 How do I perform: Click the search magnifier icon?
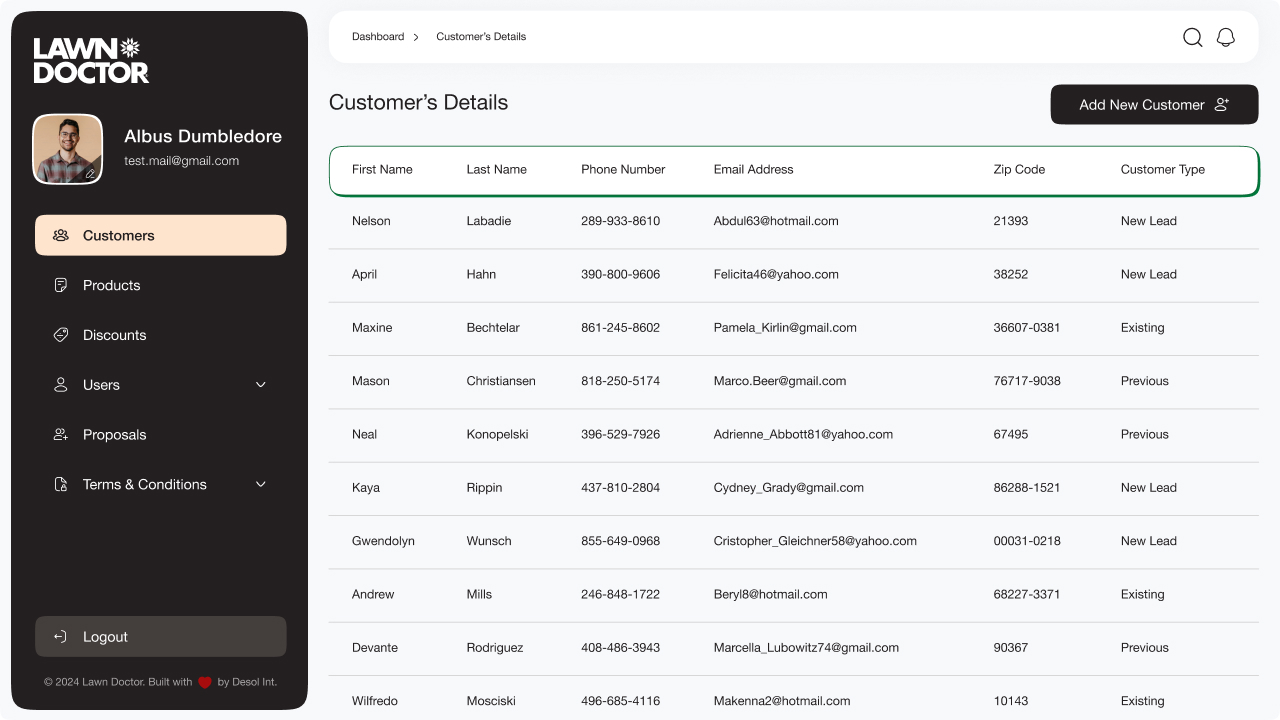(x=1193, y=37)
